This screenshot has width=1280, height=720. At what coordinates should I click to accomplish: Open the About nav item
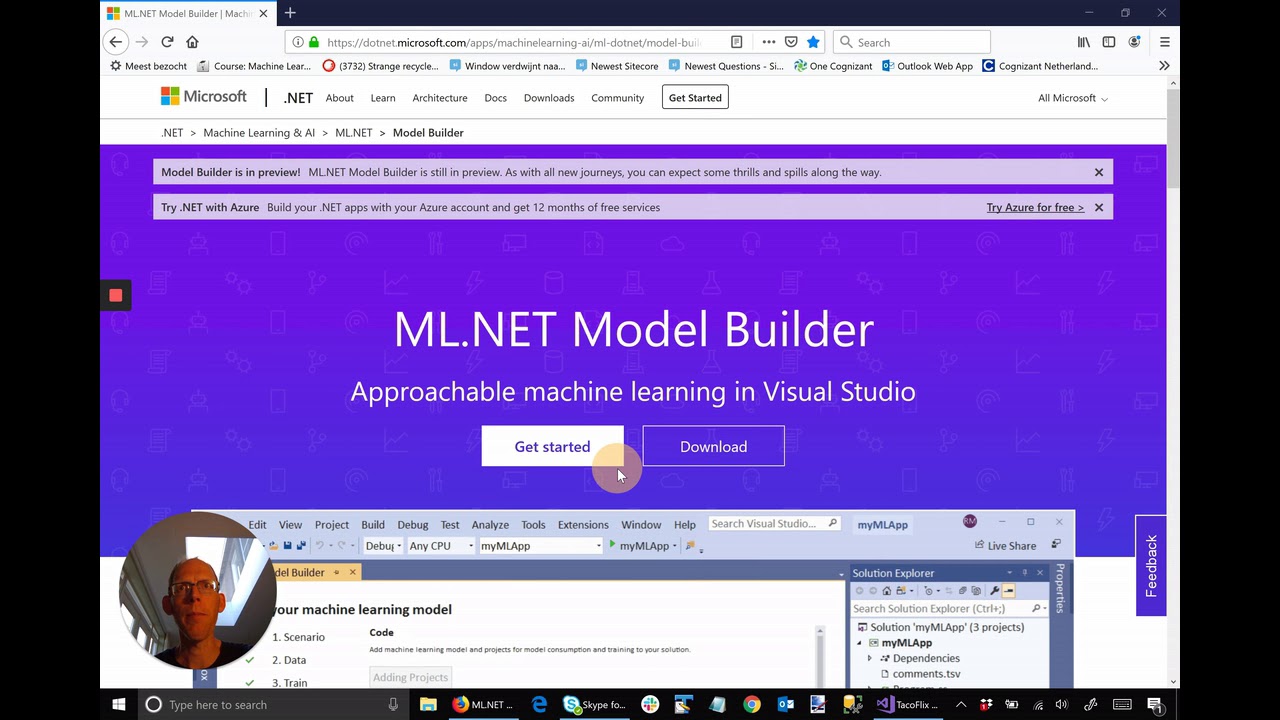click(339, 98)
